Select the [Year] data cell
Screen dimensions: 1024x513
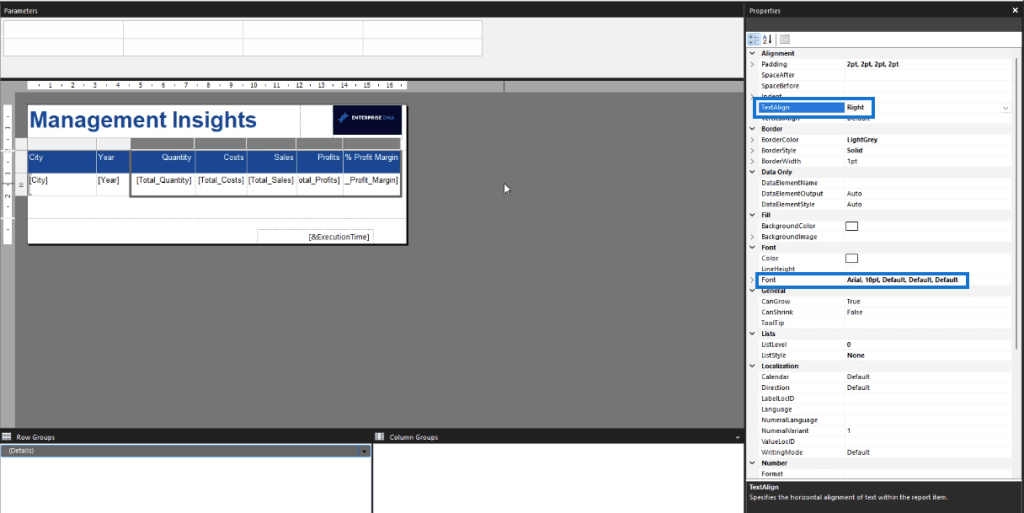(x=114, y=184)
